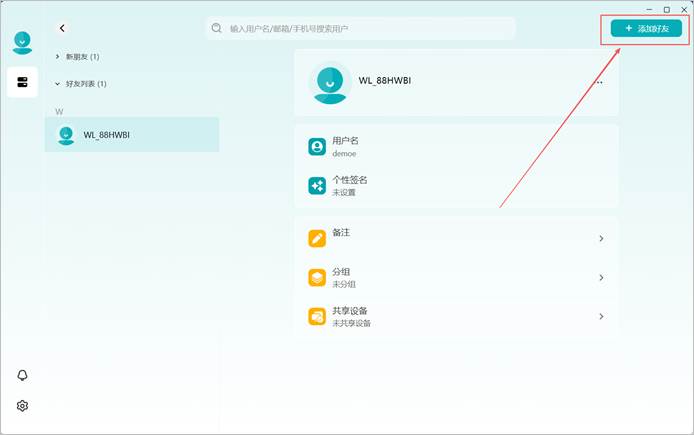Viewport: 694px width, 435px height.
Task: Click the 备注 pencil icon
Action: 317,239
